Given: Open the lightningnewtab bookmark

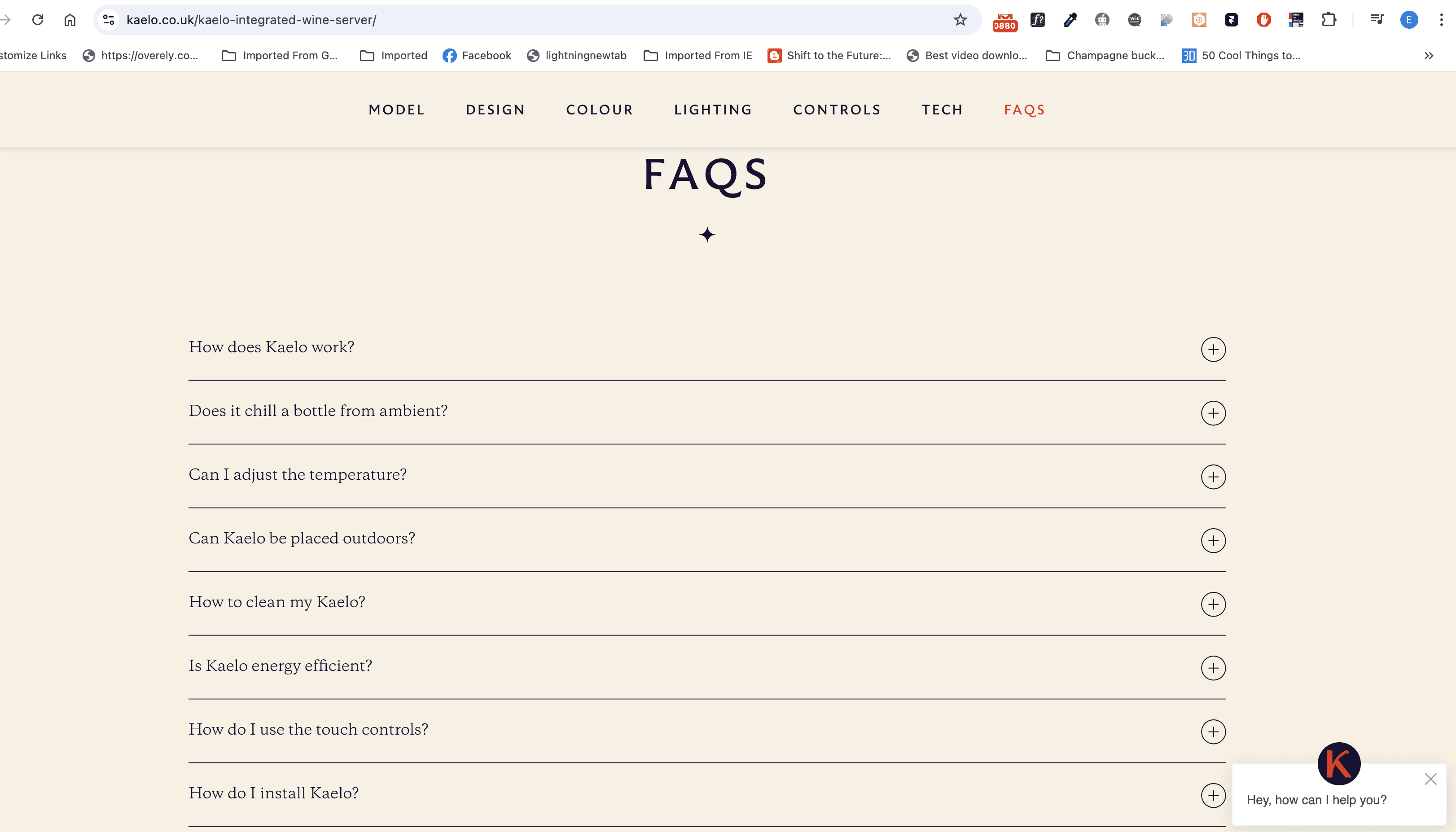Looking at the screenshot, I should click(x=577, y=56).
